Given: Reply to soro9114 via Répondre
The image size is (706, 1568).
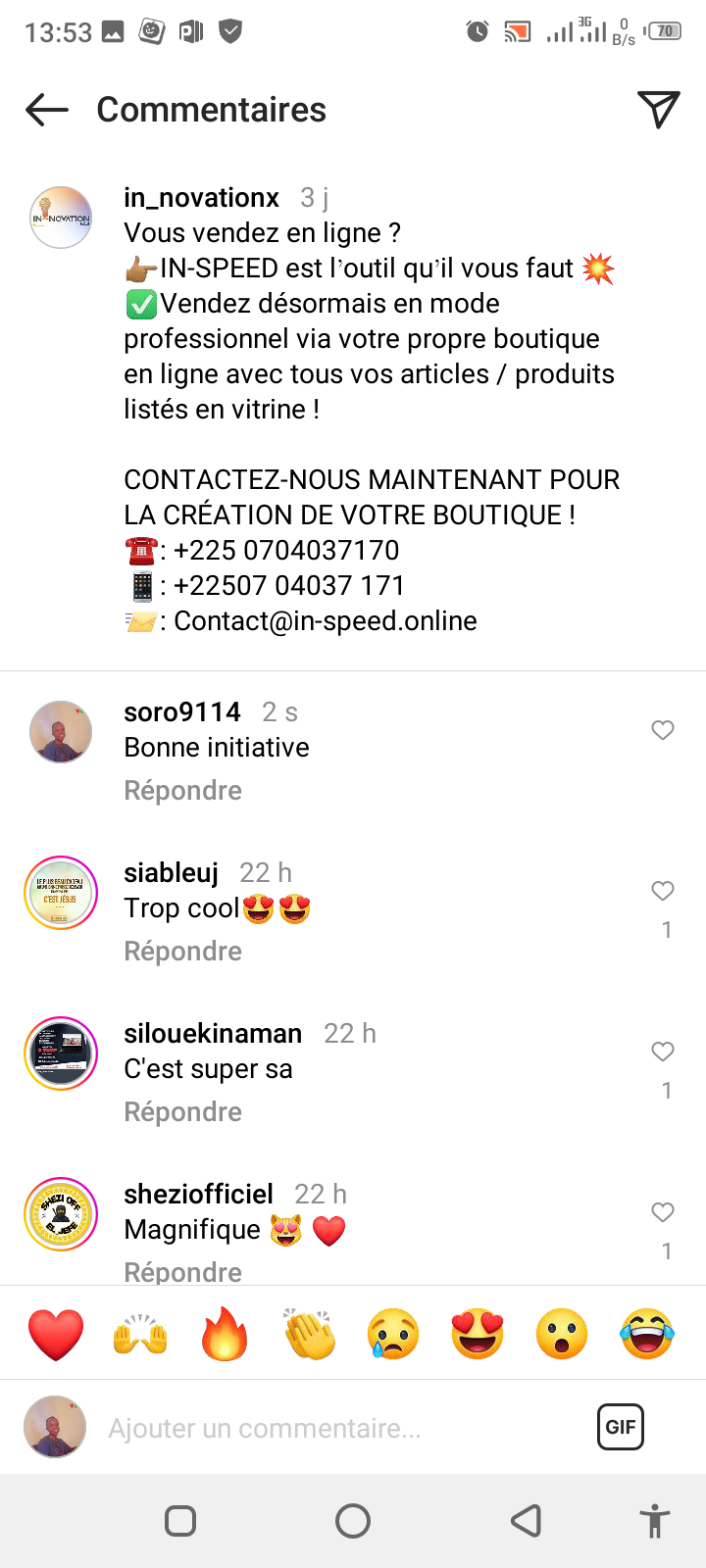Looking at the screenshot, I should click(x=182, y=791).
